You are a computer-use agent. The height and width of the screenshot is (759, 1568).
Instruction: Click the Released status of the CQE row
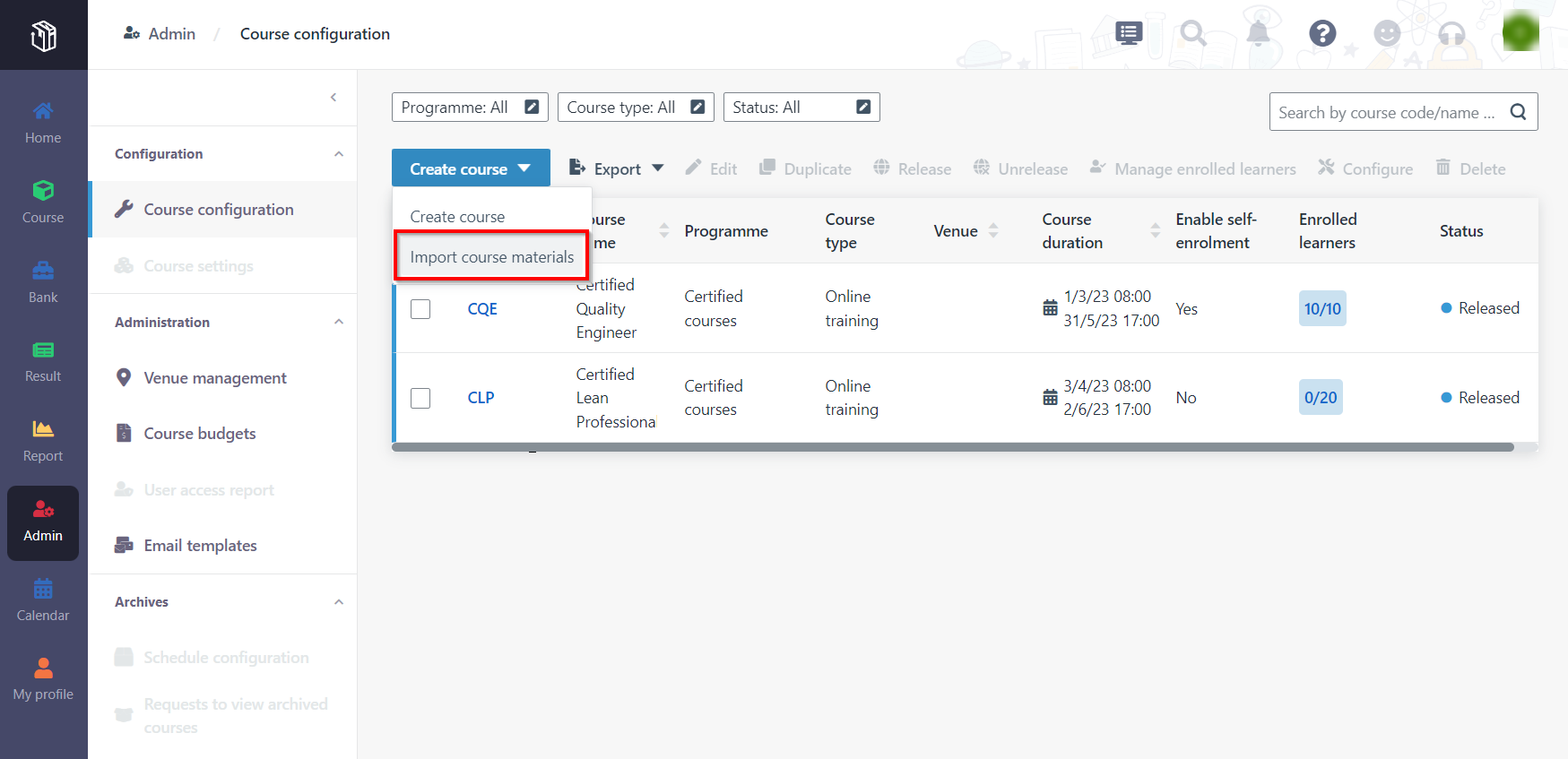point(1480,308)
